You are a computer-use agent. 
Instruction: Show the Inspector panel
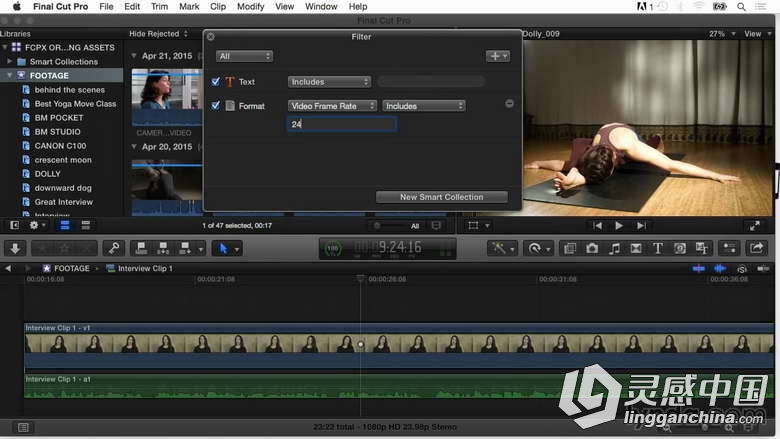[729, 248]
